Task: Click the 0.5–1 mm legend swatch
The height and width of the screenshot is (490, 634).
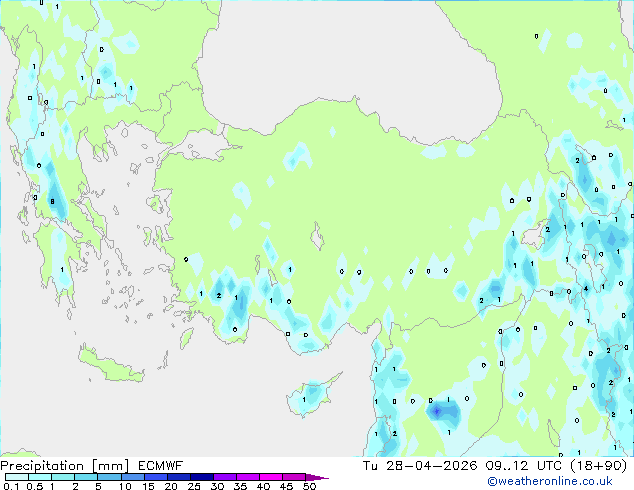Action: [40, 477]
